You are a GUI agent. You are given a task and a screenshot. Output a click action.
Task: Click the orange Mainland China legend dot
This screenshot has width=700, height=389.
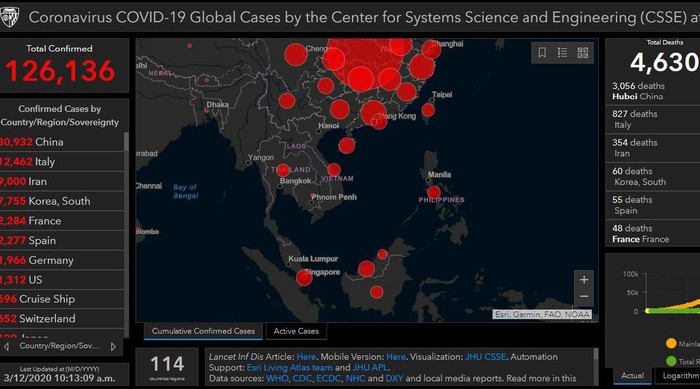click(671, 343)
